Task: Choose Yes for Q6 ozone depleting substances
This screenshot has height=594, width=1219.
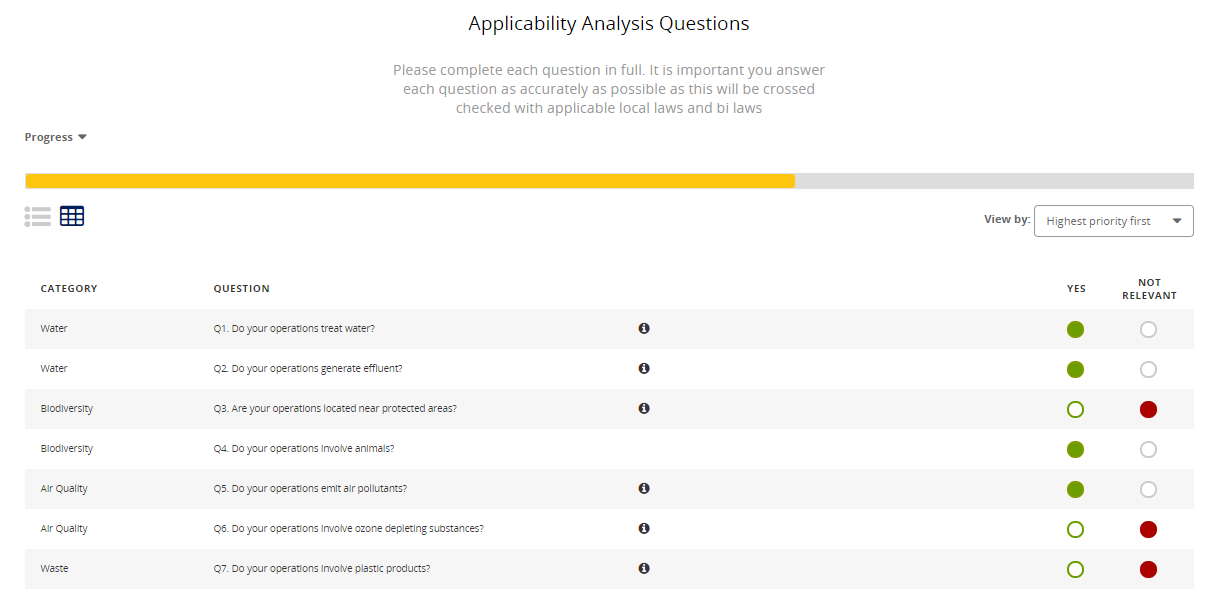Action: point(1076,529)
